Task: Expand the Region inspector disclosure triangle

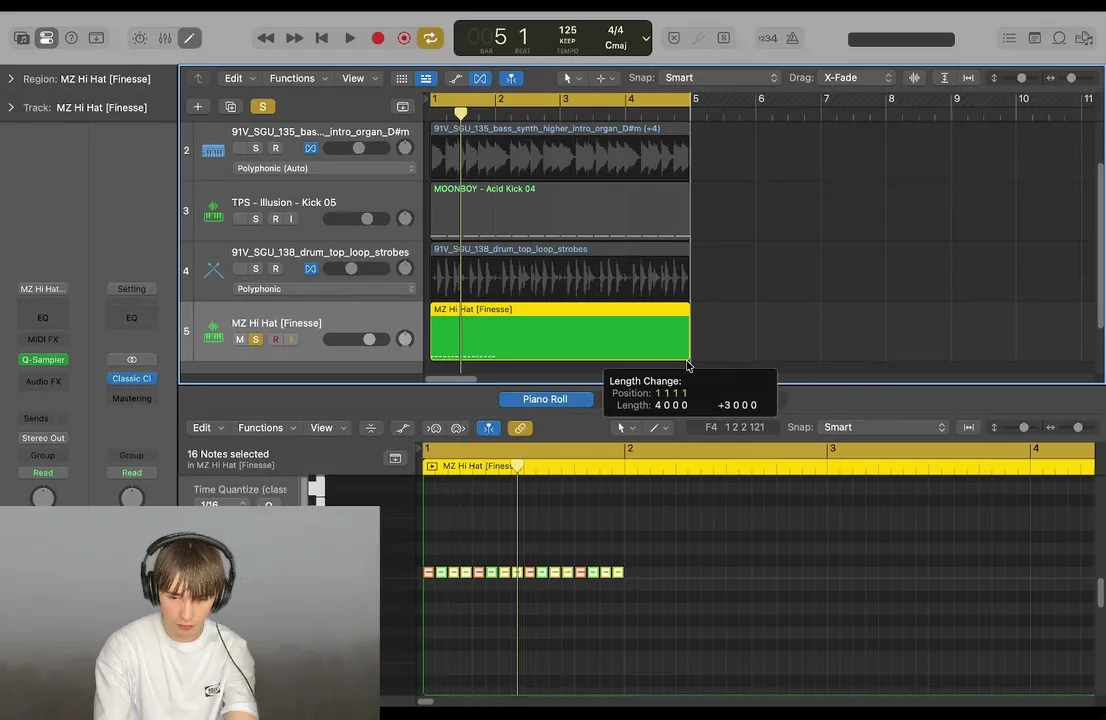Action: pos(11,79)
